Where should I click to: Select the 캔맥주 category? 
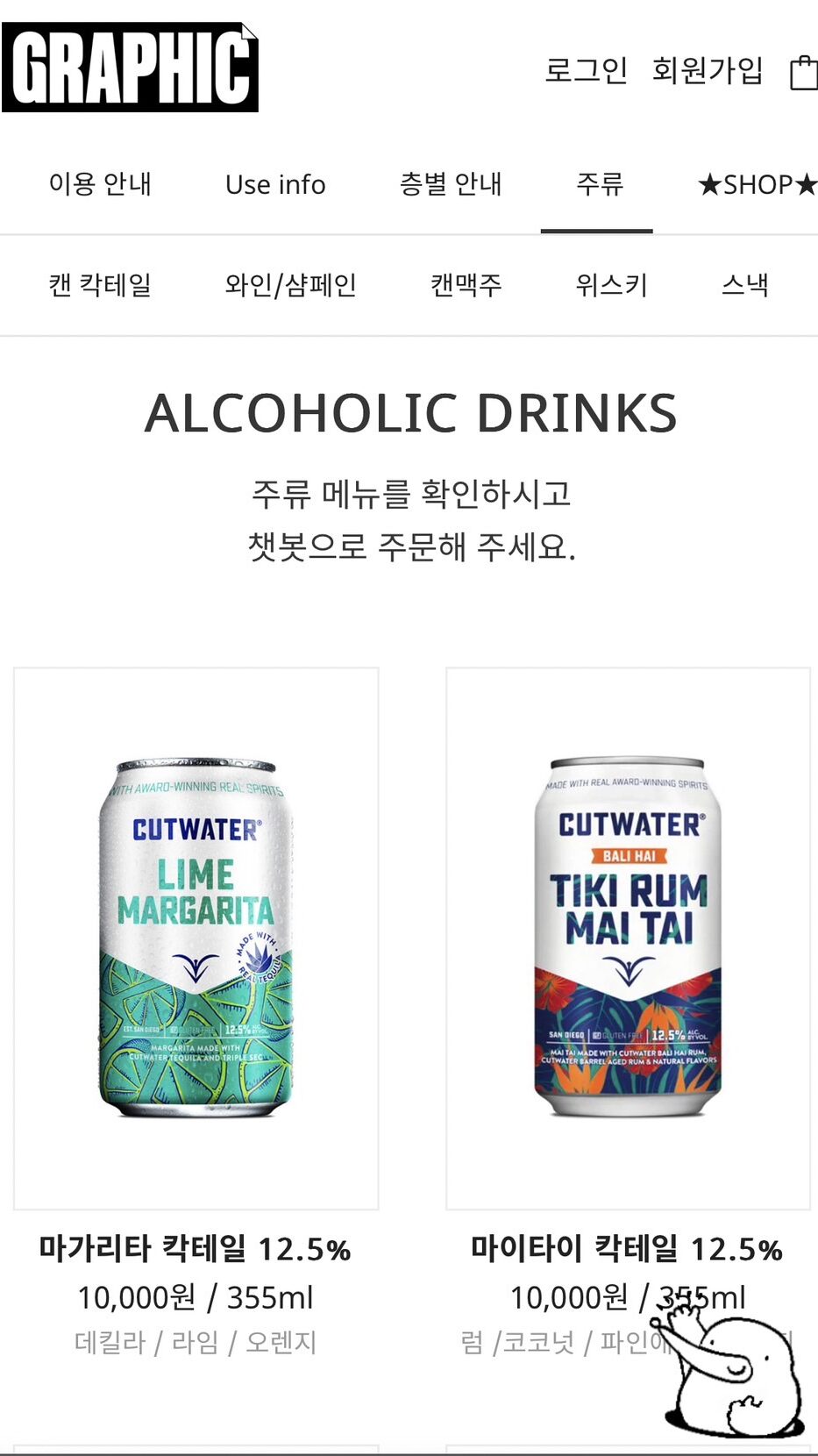(466, 285)
